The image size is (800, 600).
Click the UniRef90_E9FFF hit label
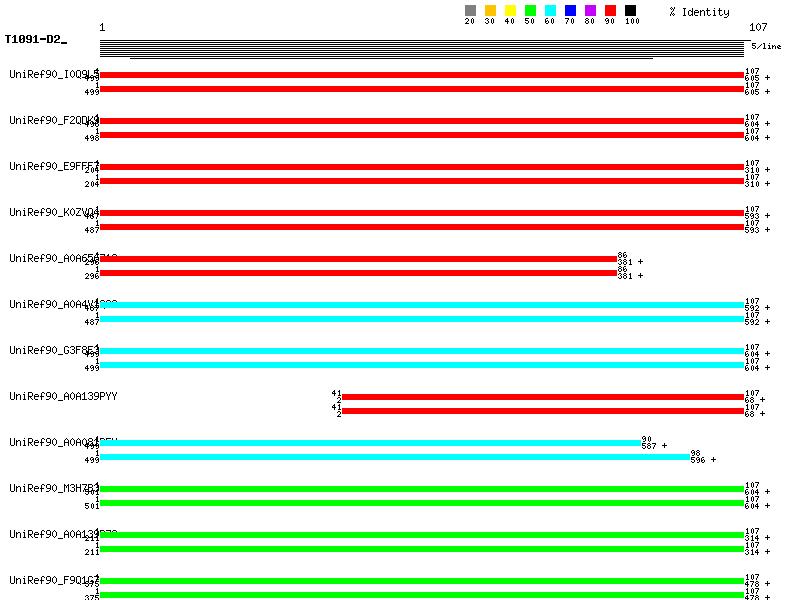54,166
